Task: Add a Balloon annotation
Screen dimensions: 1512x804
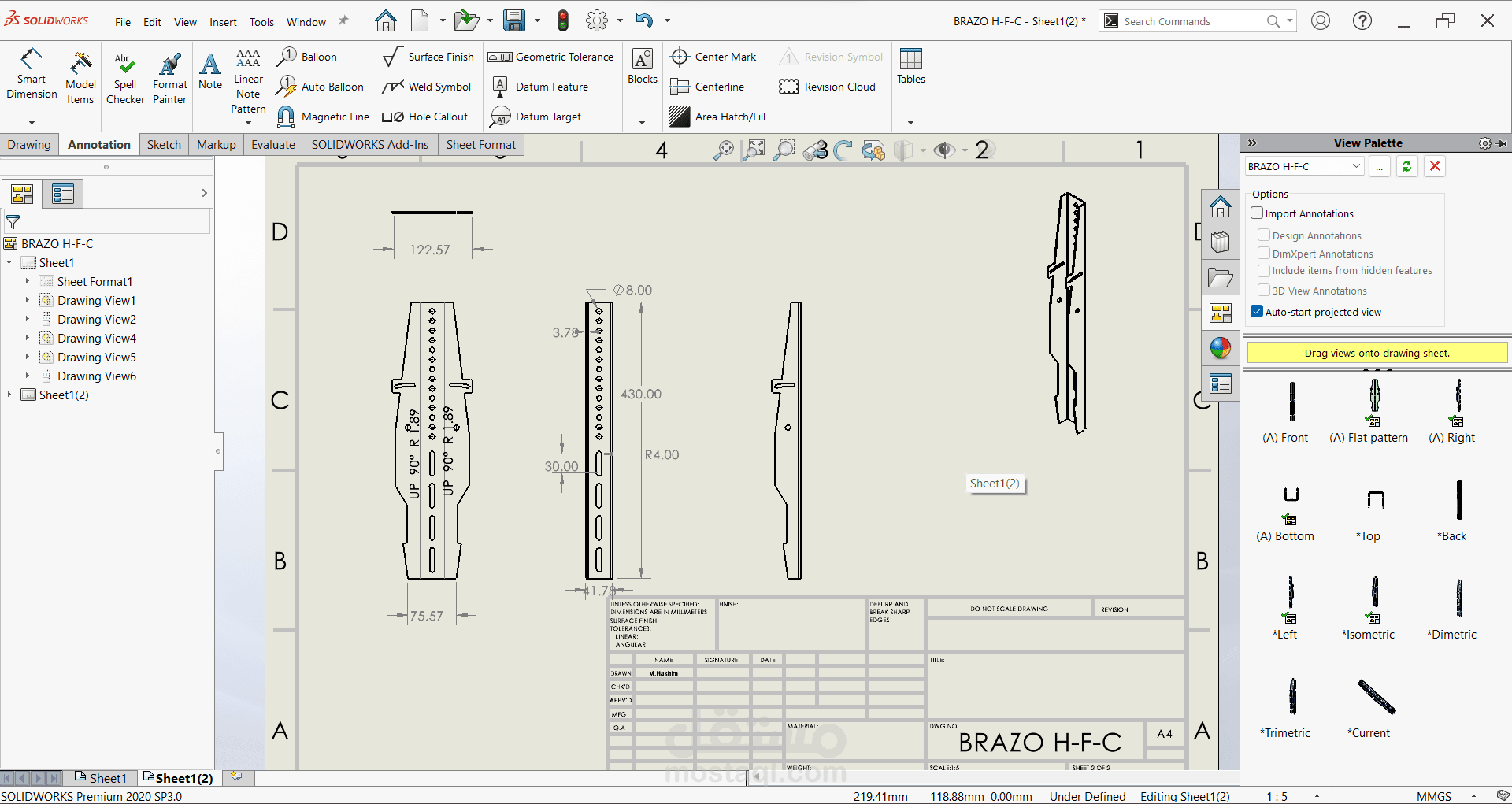Action: click(307, 57)
